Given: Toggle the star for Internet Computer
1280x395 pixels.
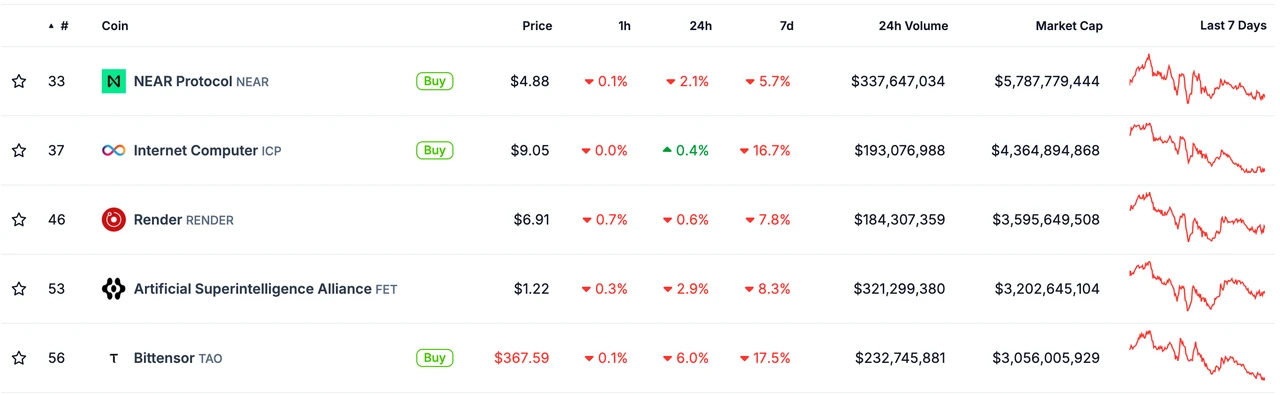Looking at the screenshot, I should coord(19,150).
